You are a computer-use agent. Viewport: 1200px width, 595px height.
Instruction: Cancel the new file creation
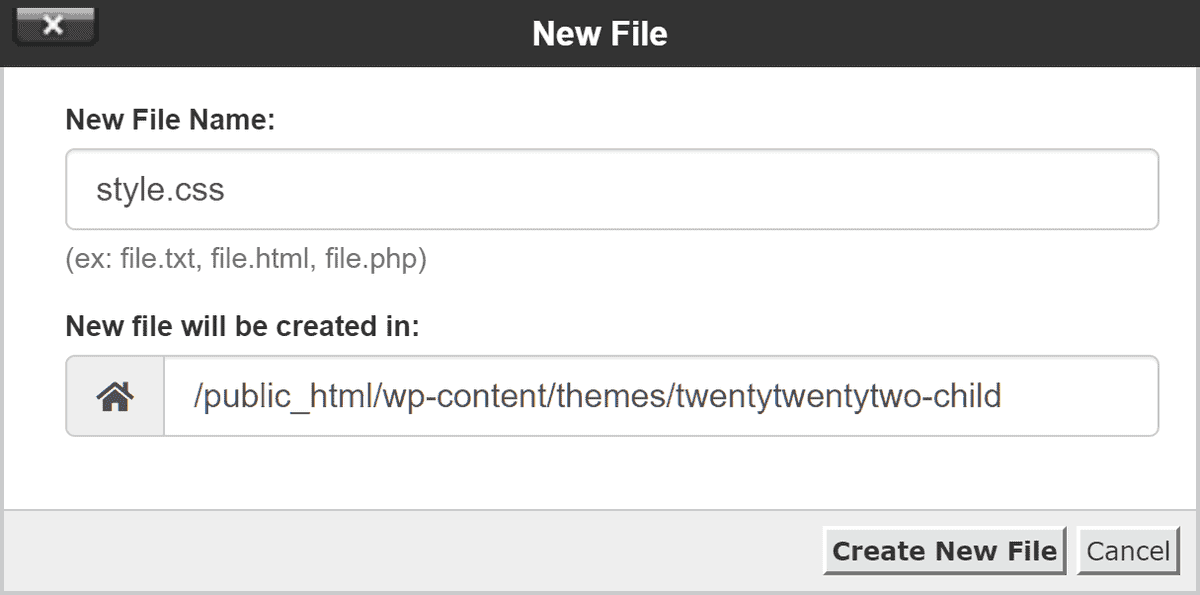pos(1128,551)
